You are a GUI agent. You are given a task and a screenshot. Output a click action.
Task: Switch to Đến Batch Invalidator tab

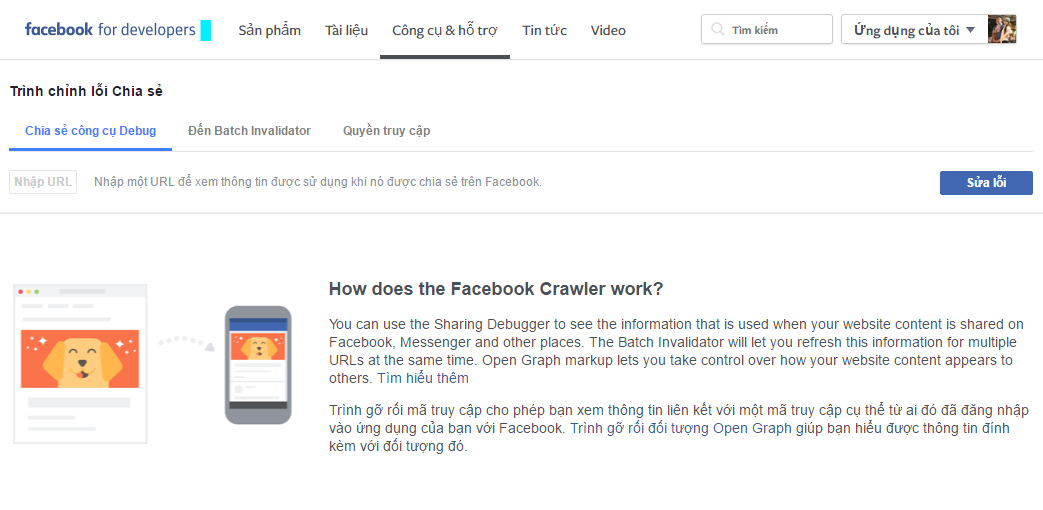(249, 131)
